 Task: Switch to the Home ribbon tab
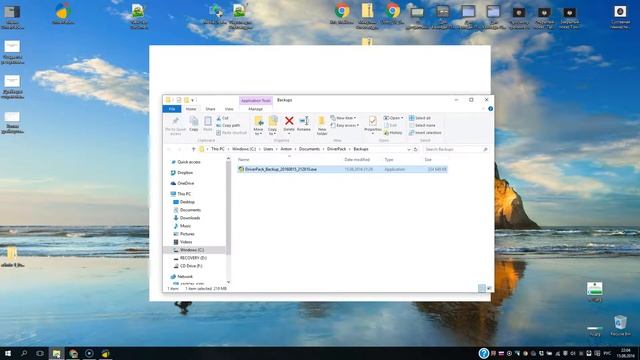(191, 109)
